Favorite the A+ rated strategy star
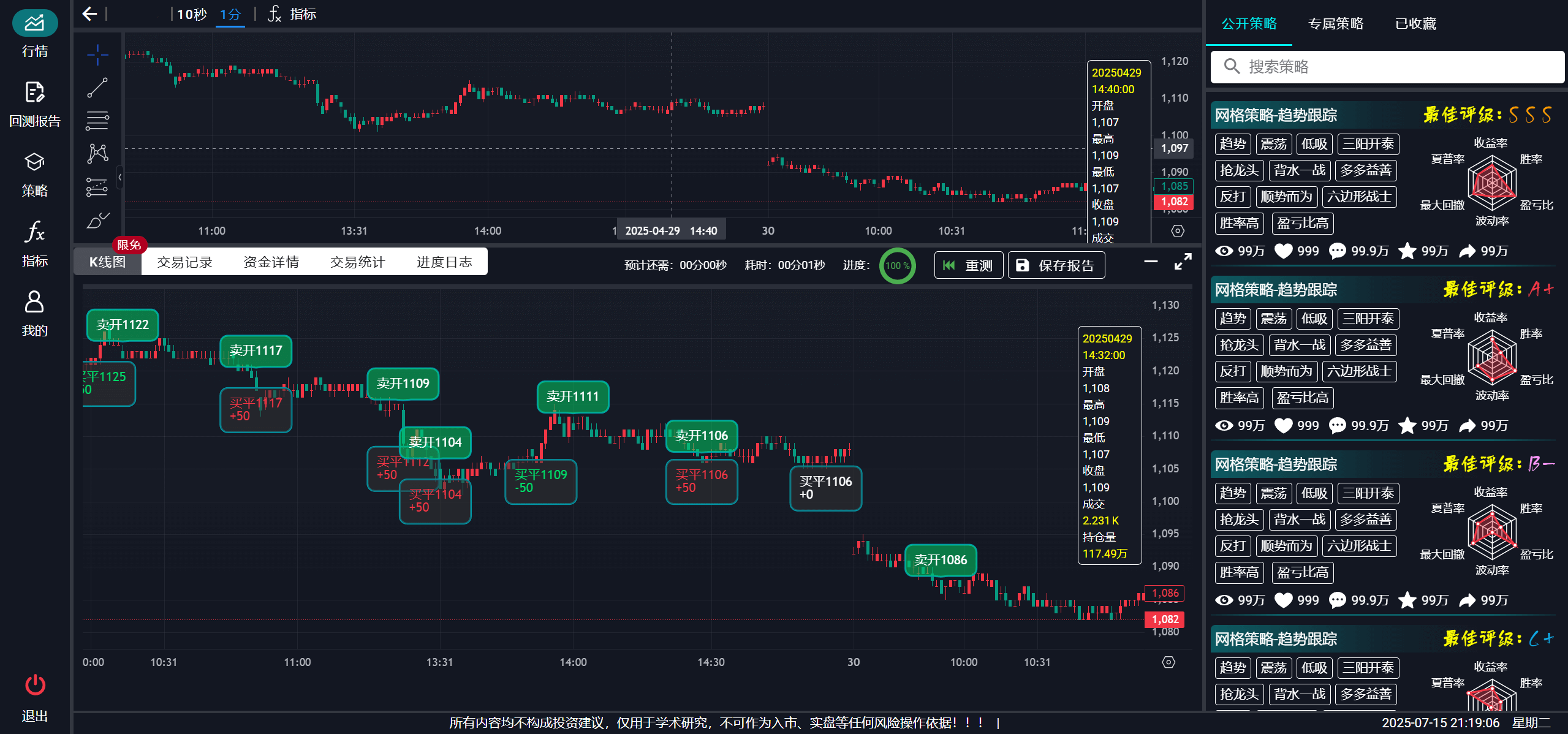The width and height of the screenshot is (1568, 734). click(1407, 426)
